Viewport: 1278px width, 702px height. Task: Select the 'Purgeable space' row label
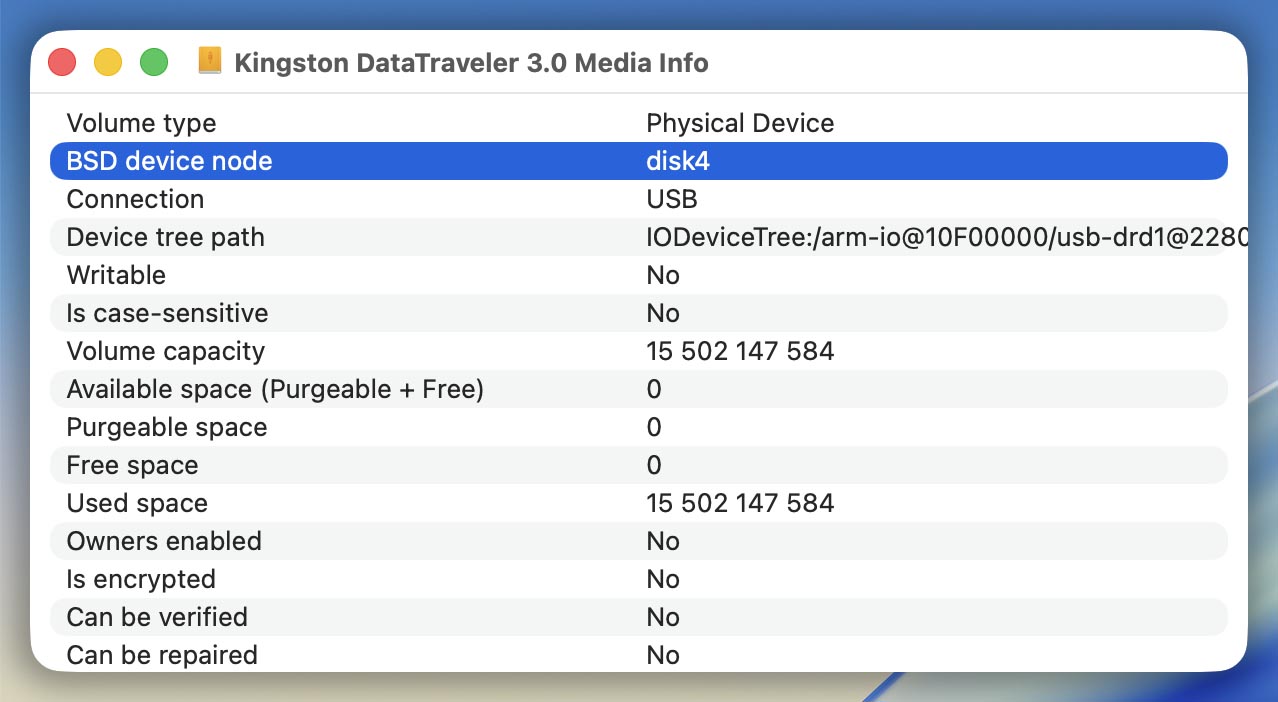pyautogui.click(x=167, y=427)
